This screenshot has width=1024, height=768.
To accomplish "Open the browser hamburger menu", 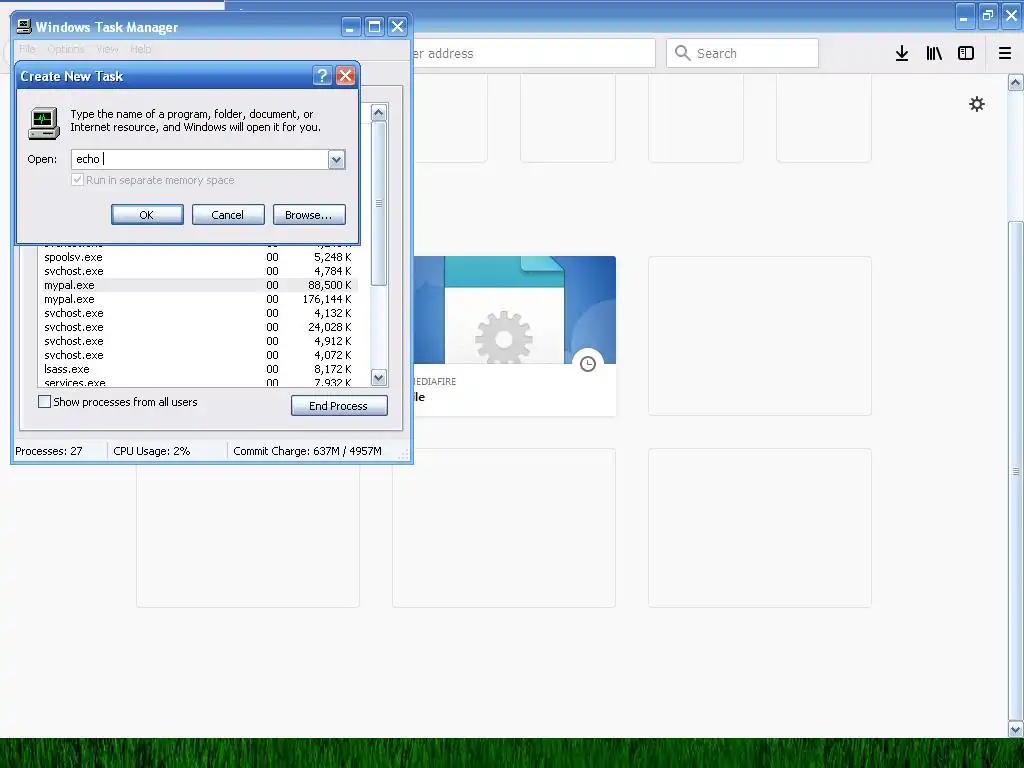I will pos(1005,54).
